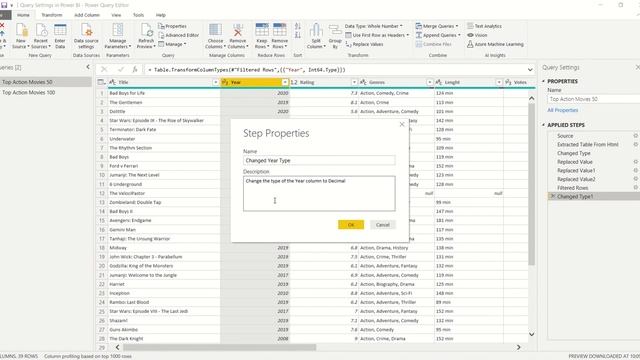The width and height of the screenshot is (640, 360).
Task: Click the scroll right arrow under the grid
Action: pos(518,347)
